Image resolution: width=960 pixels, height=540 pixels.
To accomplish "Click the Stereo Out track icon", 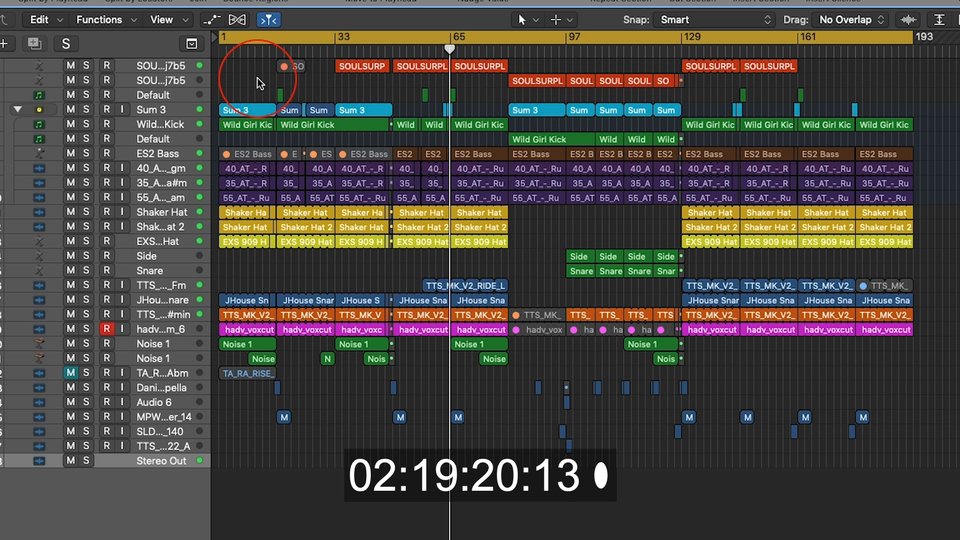I will pos(39,460).
